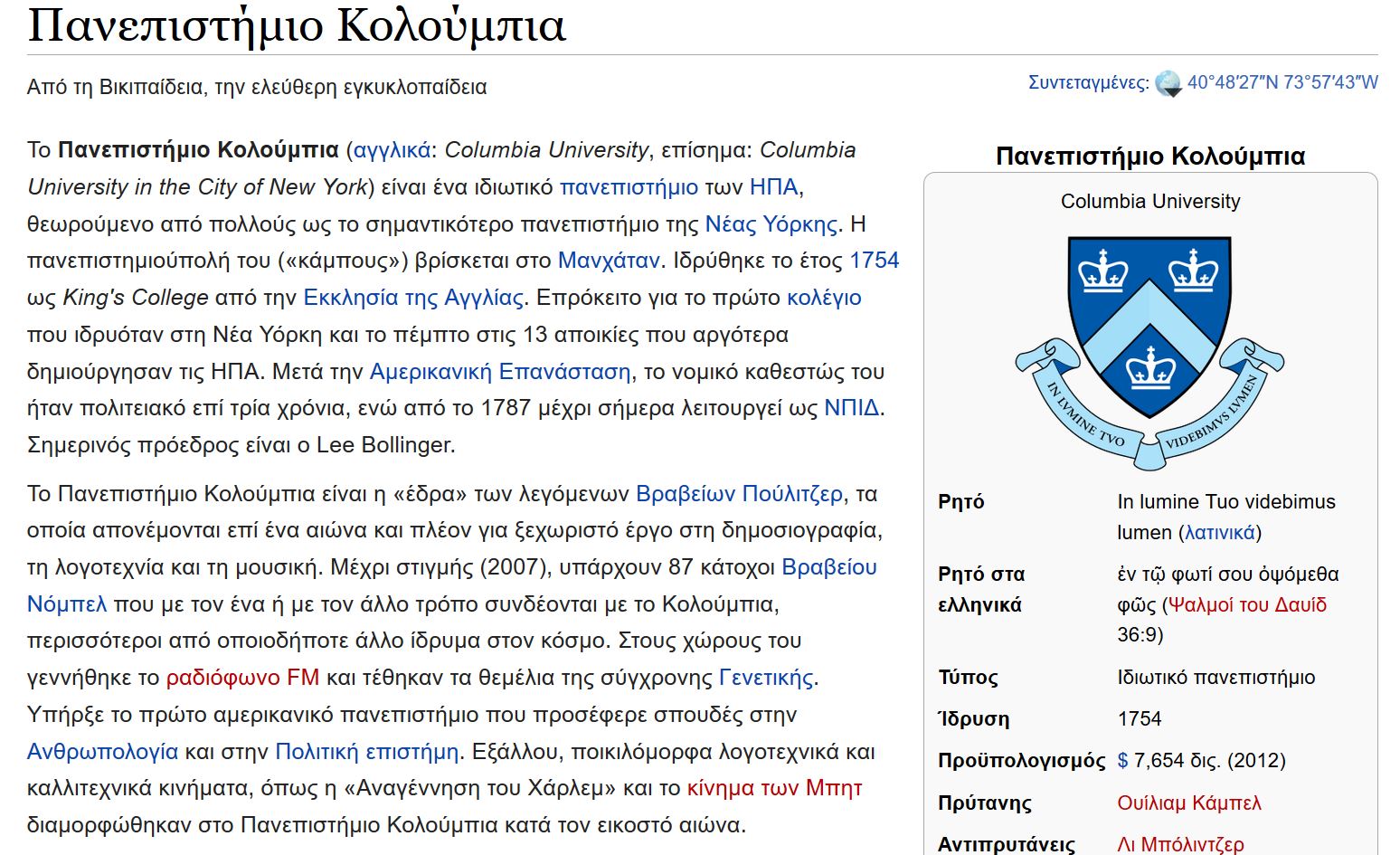Open the λατινικά link in the infobox

coord(1220,532)
